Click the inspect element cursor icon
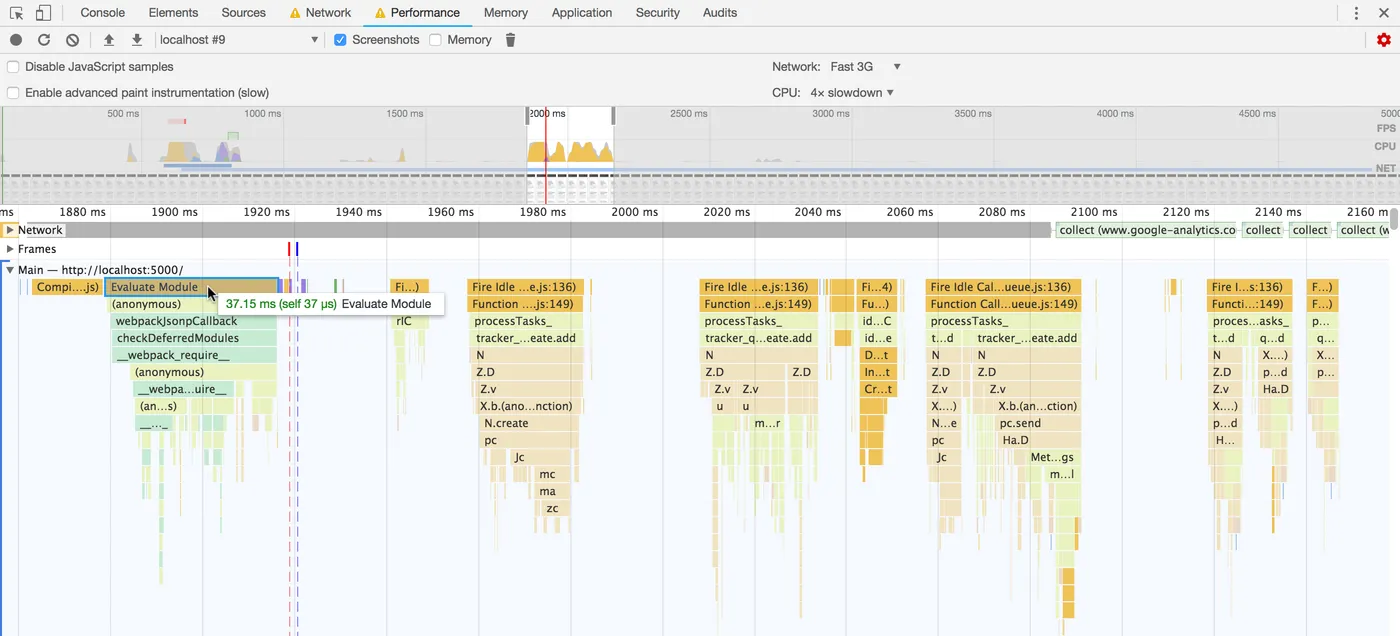 [17, 13]
